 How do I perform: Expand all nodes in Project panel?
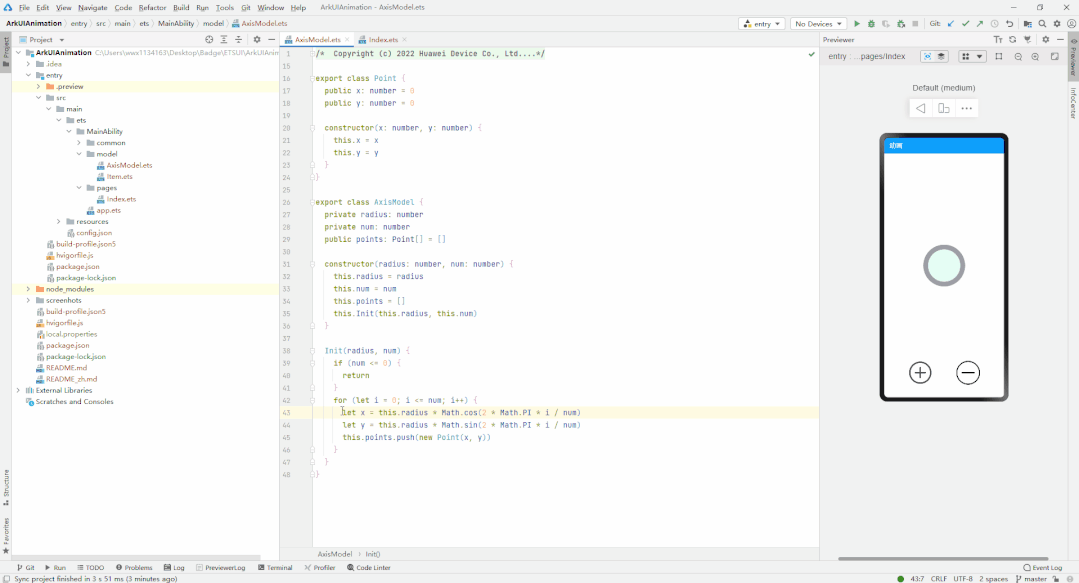coord(224,40)
